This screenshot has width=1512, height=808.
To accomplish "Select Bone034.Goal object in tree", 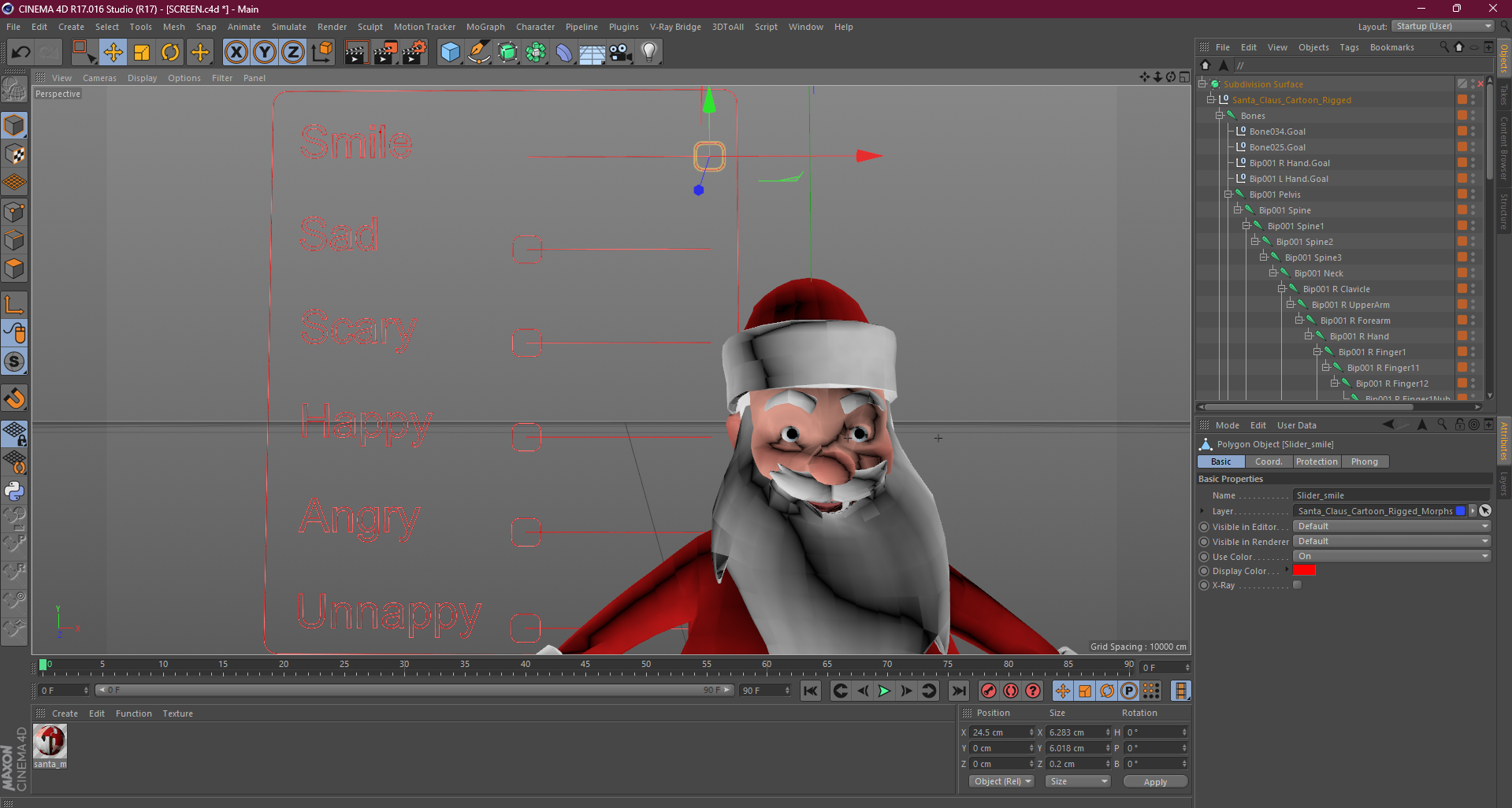I will [x=1277, y=132].
